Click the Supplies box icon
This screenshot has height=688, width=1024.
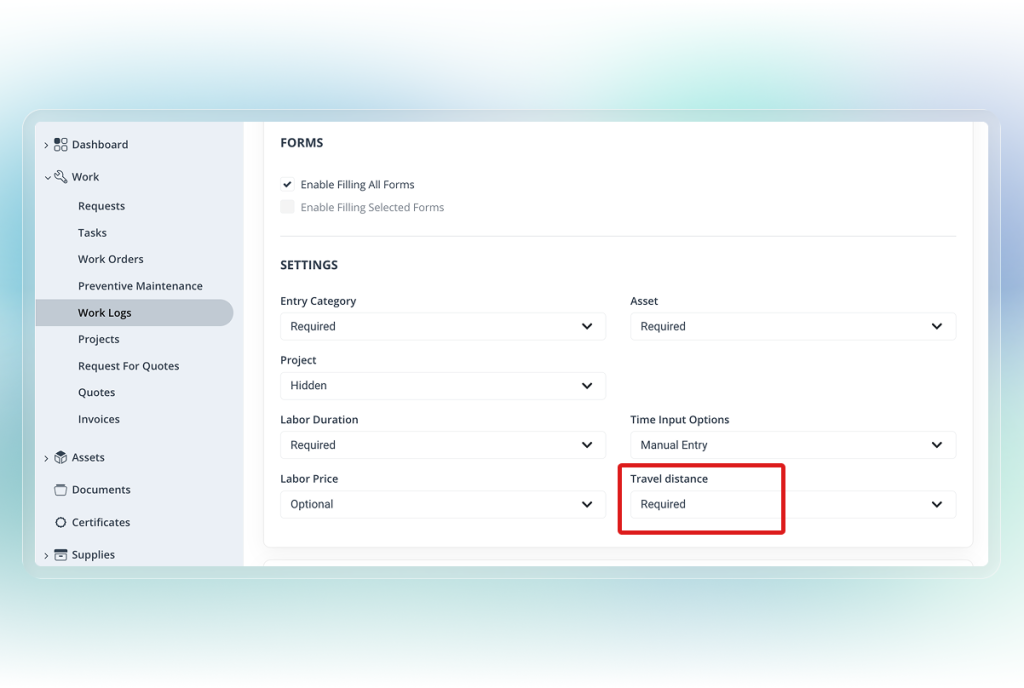(x=61, y=555)
